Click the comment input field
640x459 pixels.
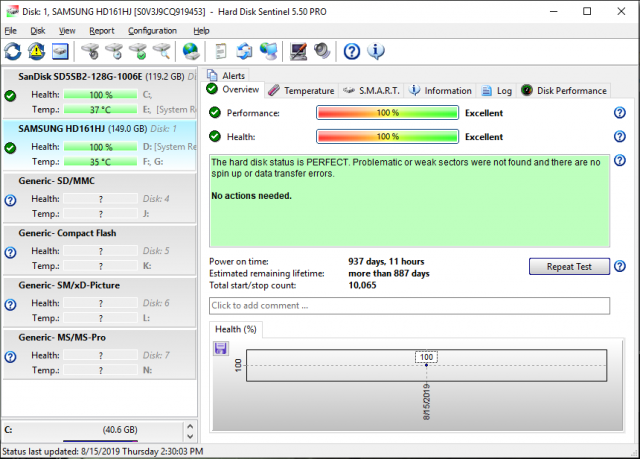pyautogui.click(x=409, y=305)
